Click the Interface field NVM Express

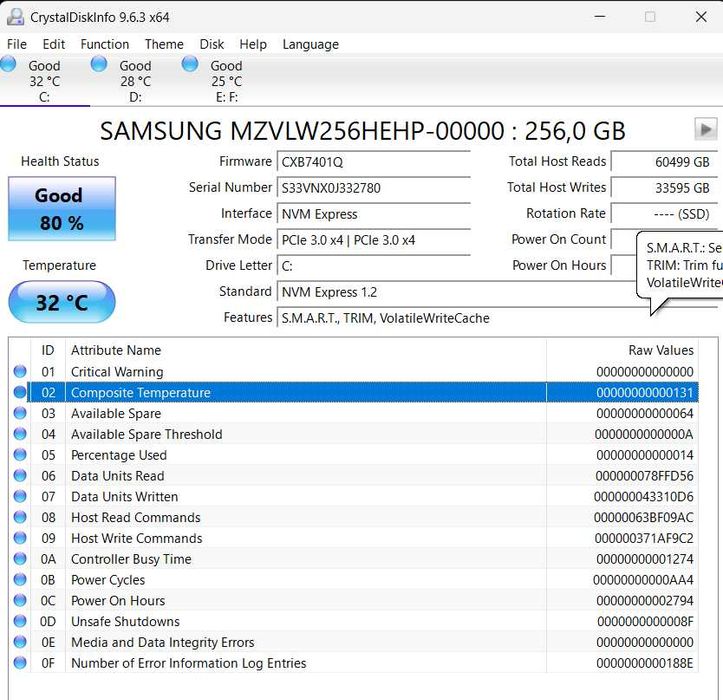coord(373,214)
